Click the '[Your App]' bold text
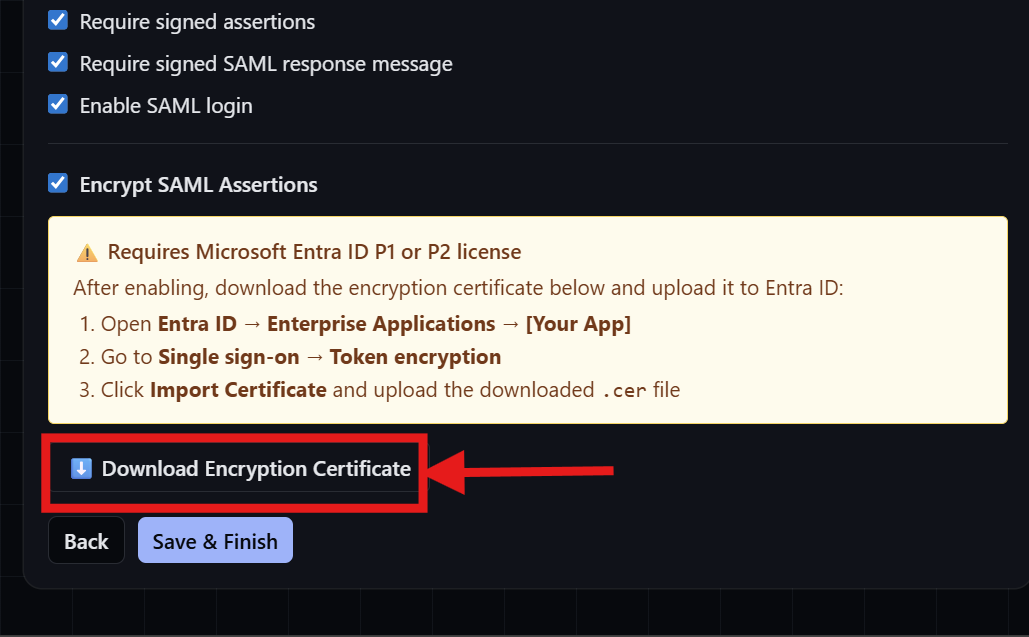The width and height of the screenshot is (1029, 637). coord(578,324)
